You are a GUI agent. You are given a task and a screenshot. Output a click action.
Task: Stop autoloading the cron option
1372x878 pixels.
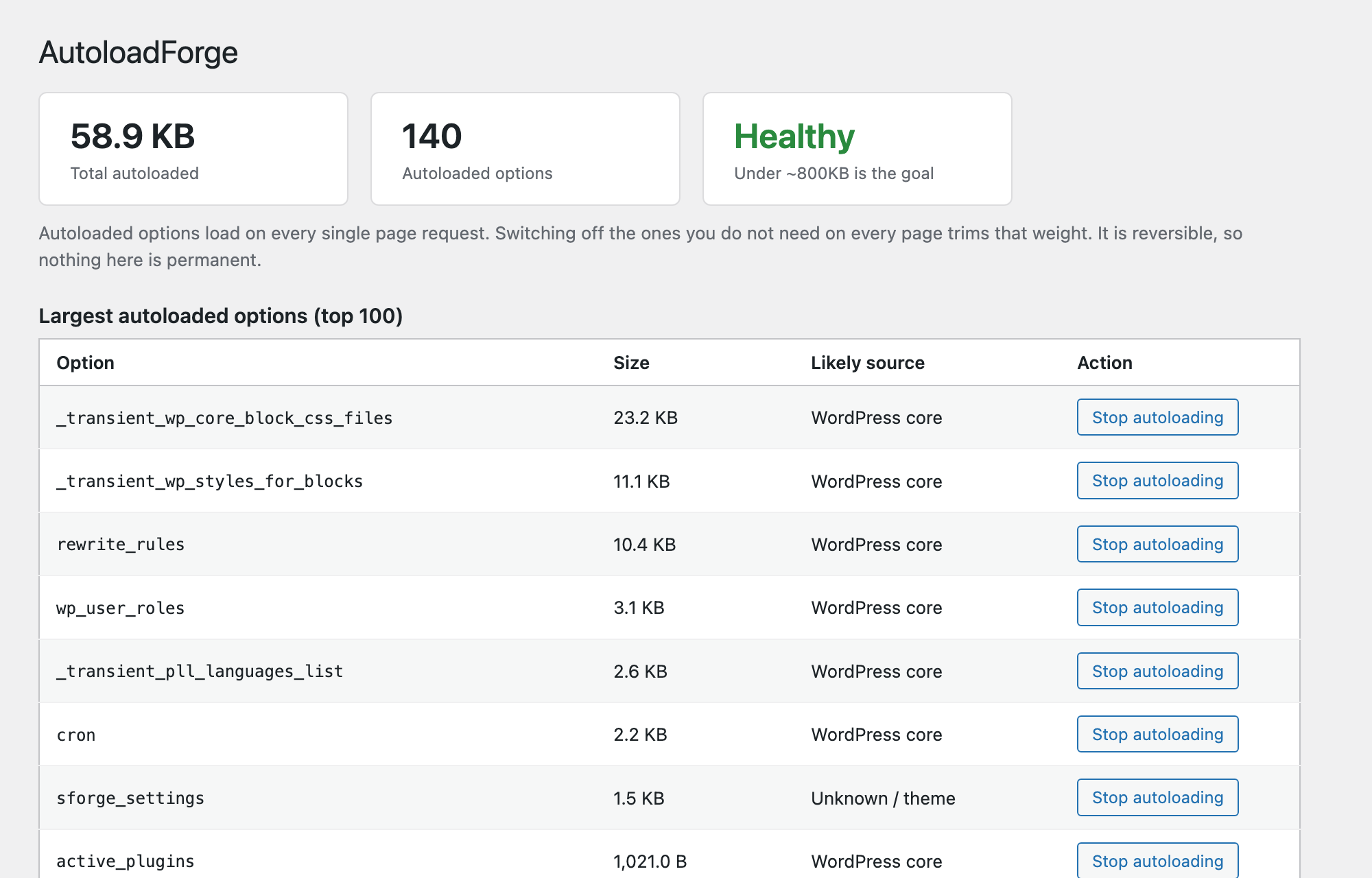[x=1157, y=734]
